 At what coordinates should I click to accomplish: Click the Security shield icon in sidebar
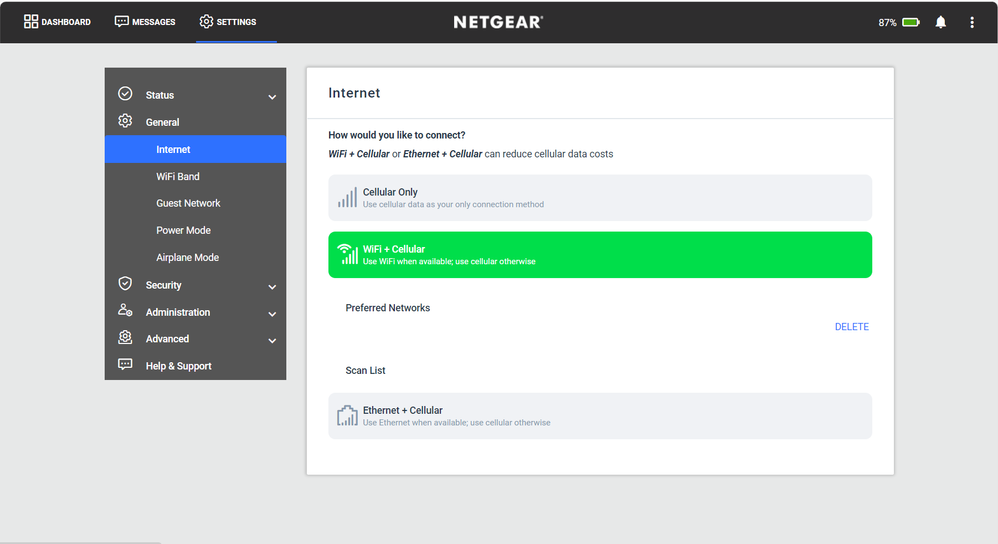125,284
